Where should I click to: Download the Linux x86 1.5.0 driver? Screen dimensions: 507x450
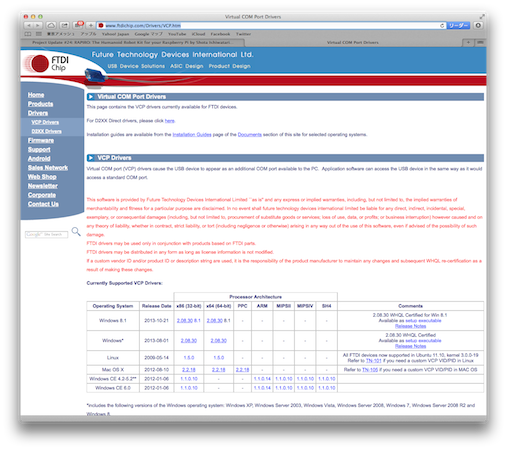point(189,358)
